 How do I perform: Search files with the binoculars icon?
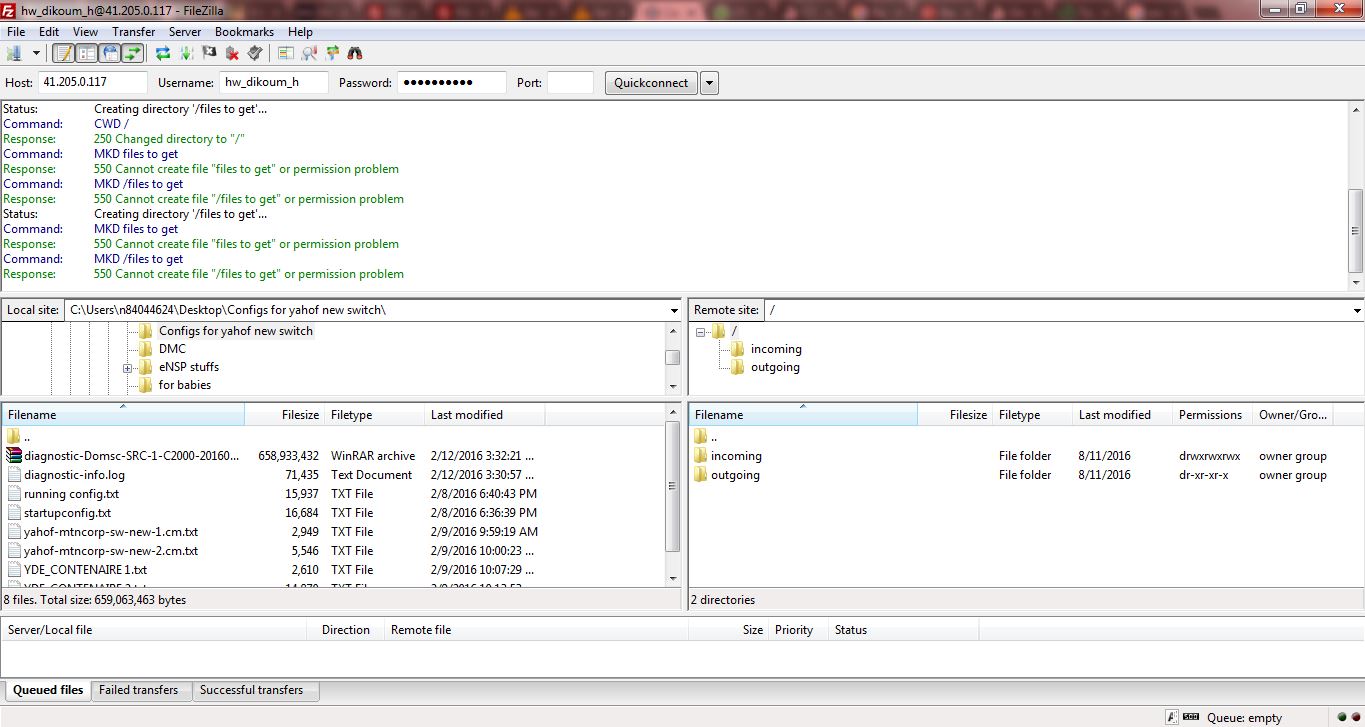click(x=355, y=53)
